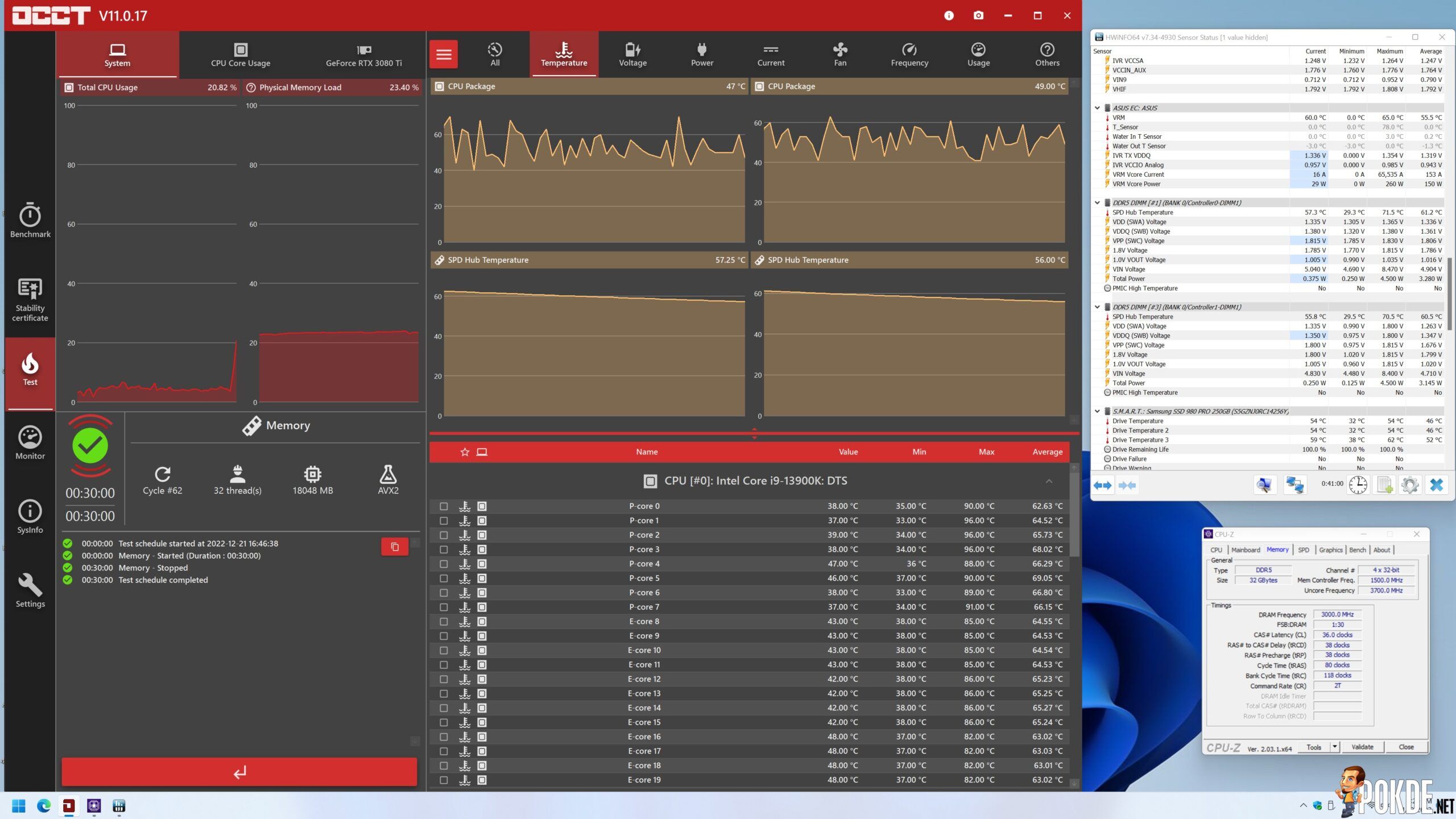This screenshot has width=1456, height=819.
Task: Click the 32 thread(s) worker icon
Action: pyautogui.click(x=237, y=474)
